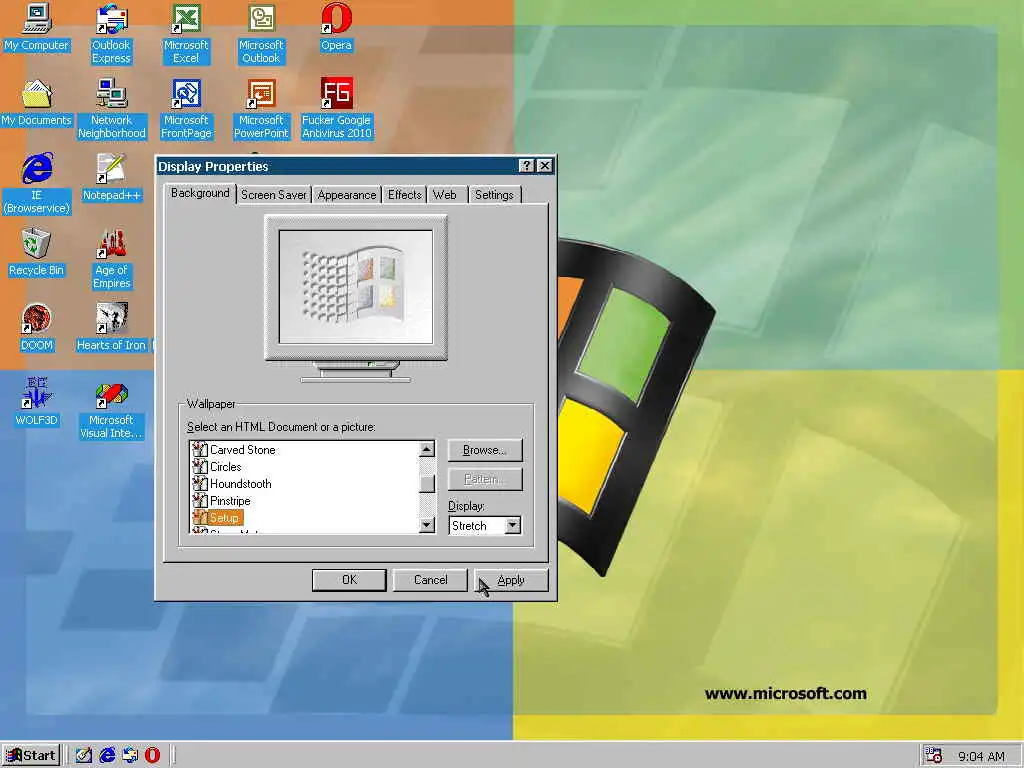This screenshot has height=768, width=1024.
Task: Click the Apply button
Action: coord(511,580)
